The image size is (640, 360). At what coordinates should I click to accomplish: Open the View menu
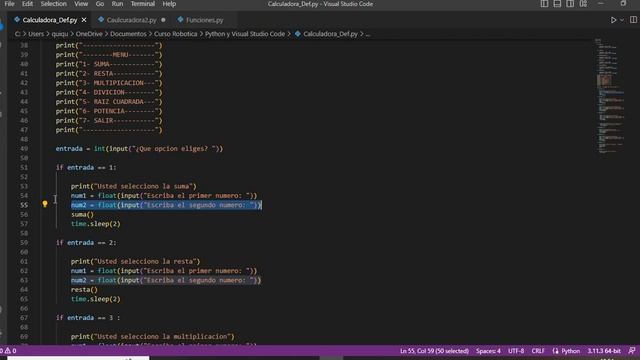pos(81,4)
